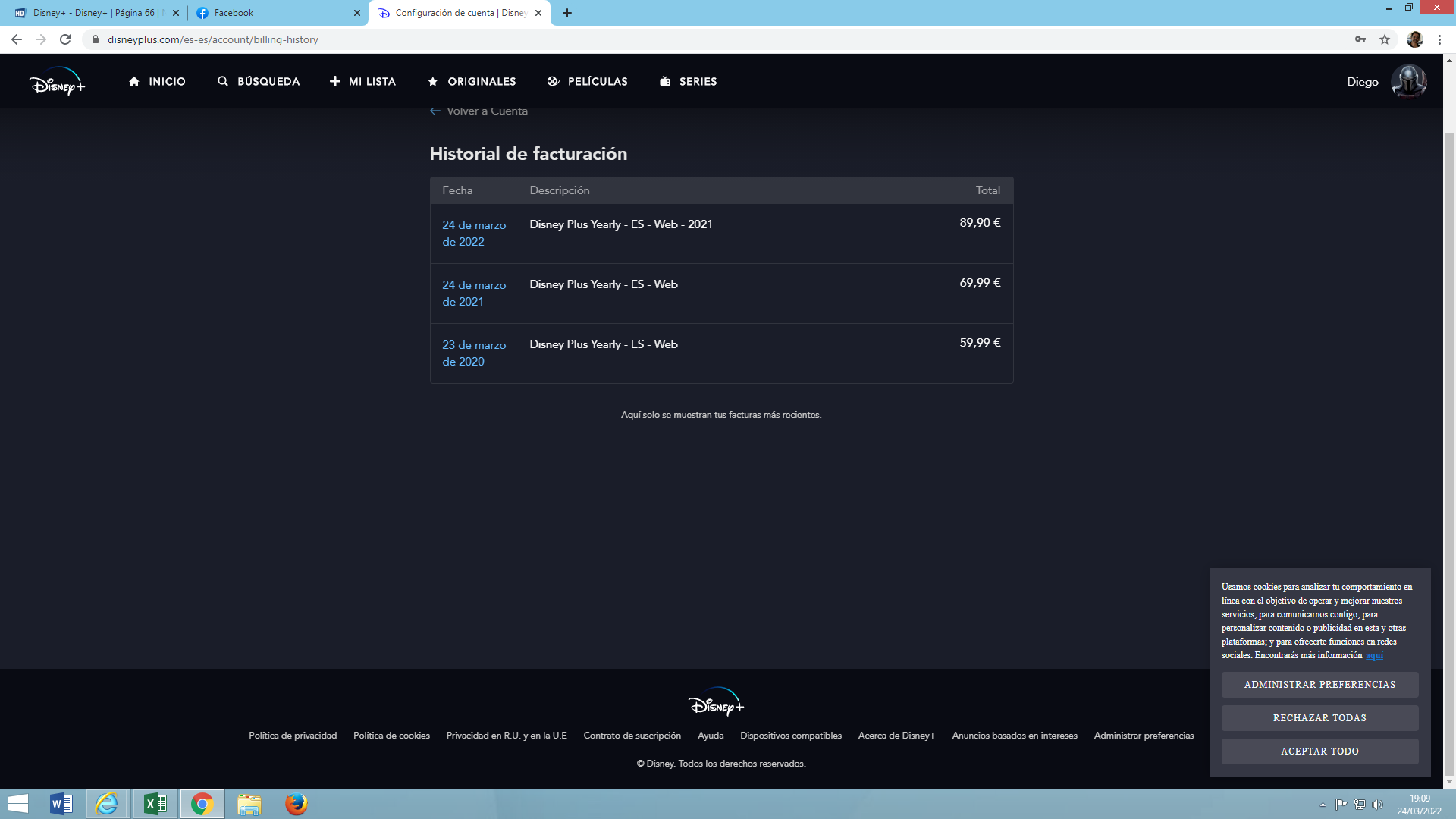Reload the page with the refresh icon
This screenshot has width=1456, height=819.
[65, 39]
